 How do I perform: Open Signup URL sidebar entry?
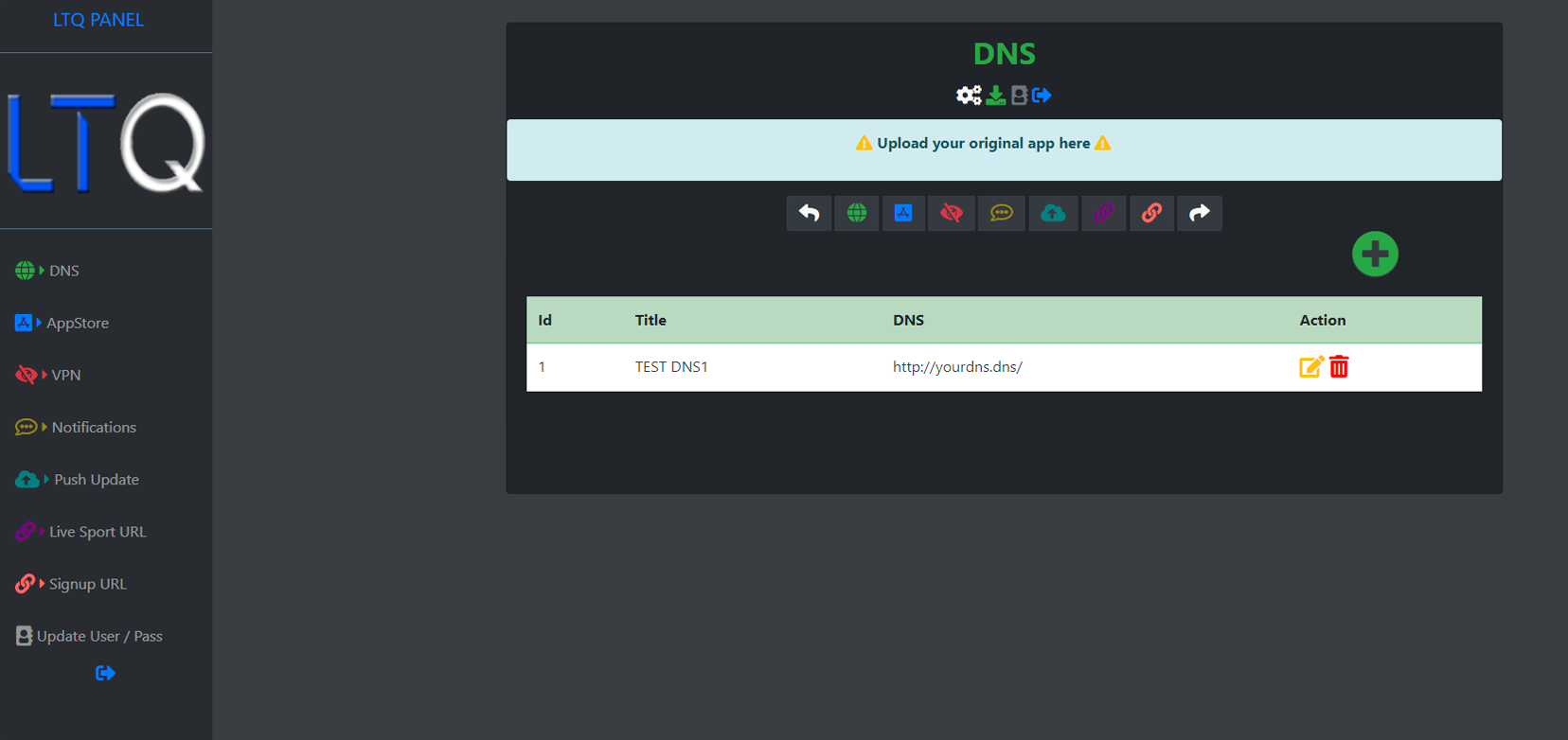(87, 584)
